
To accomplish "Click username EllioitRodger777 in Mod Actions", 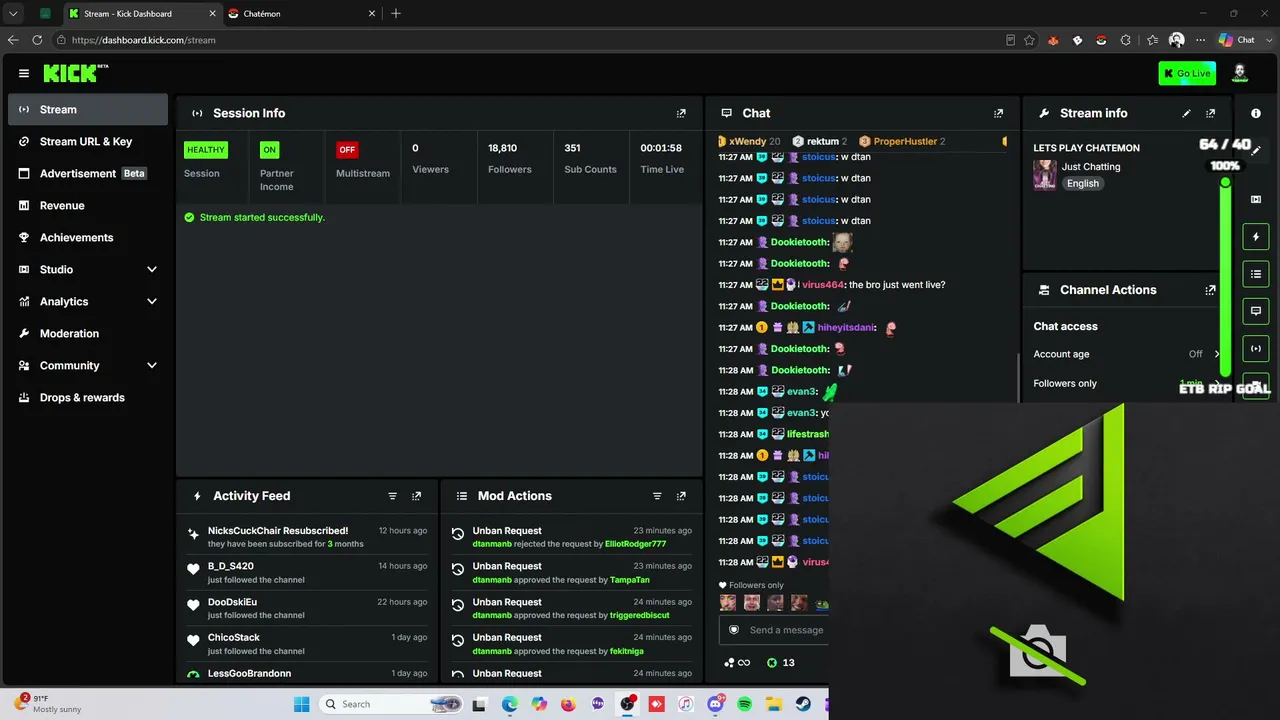I will (x=636, y=544).
